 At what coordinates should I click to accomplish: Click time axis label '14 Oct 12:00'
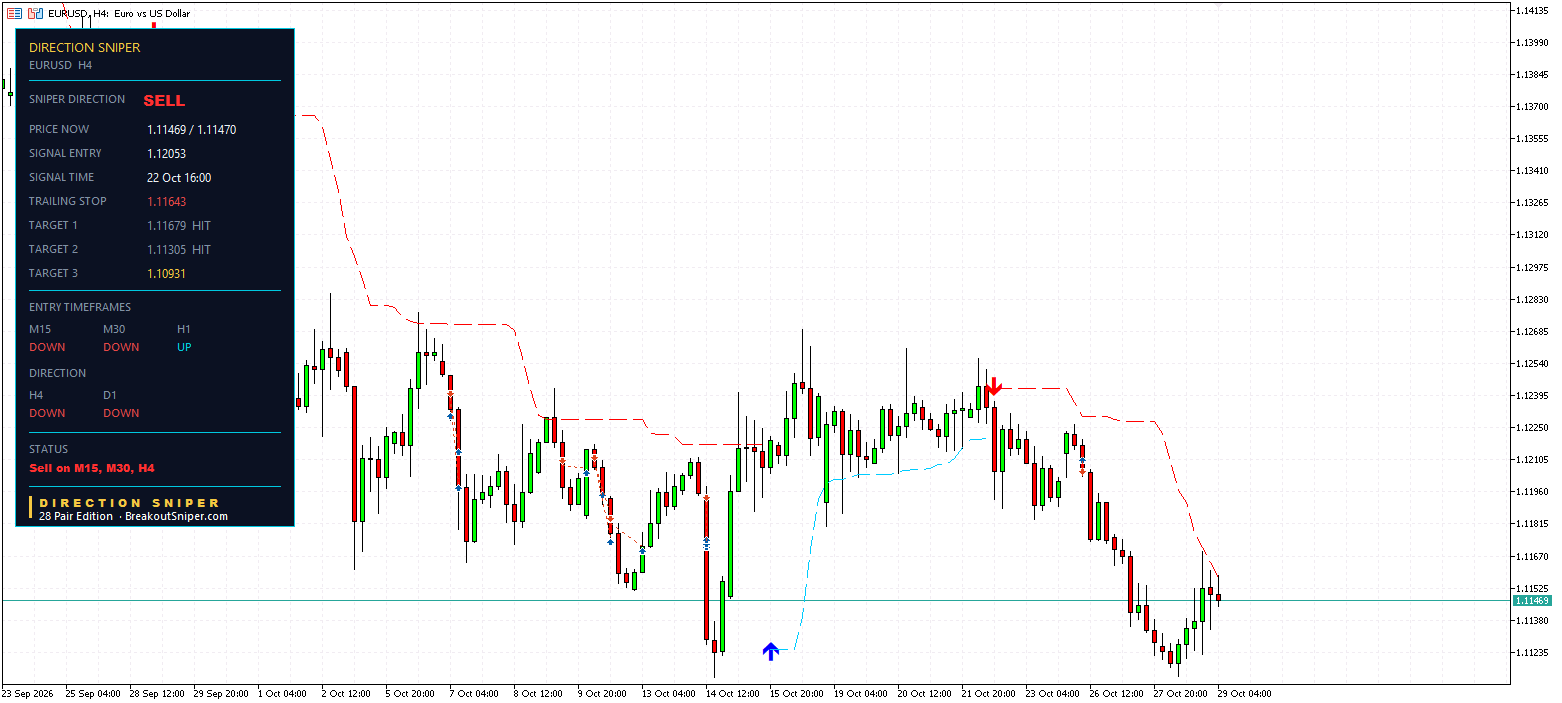pos(733,693)
